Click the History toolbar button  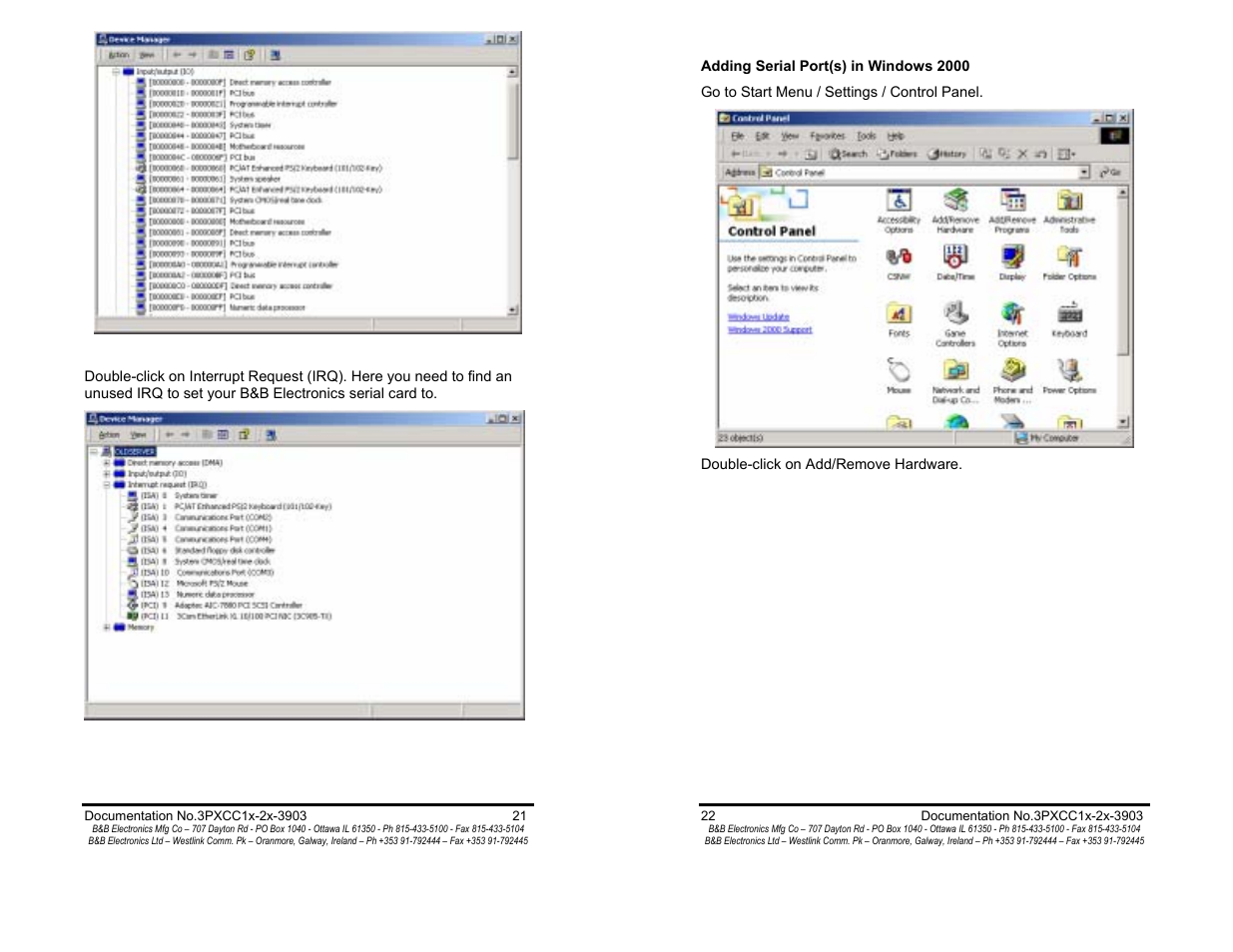pos(947,155)
